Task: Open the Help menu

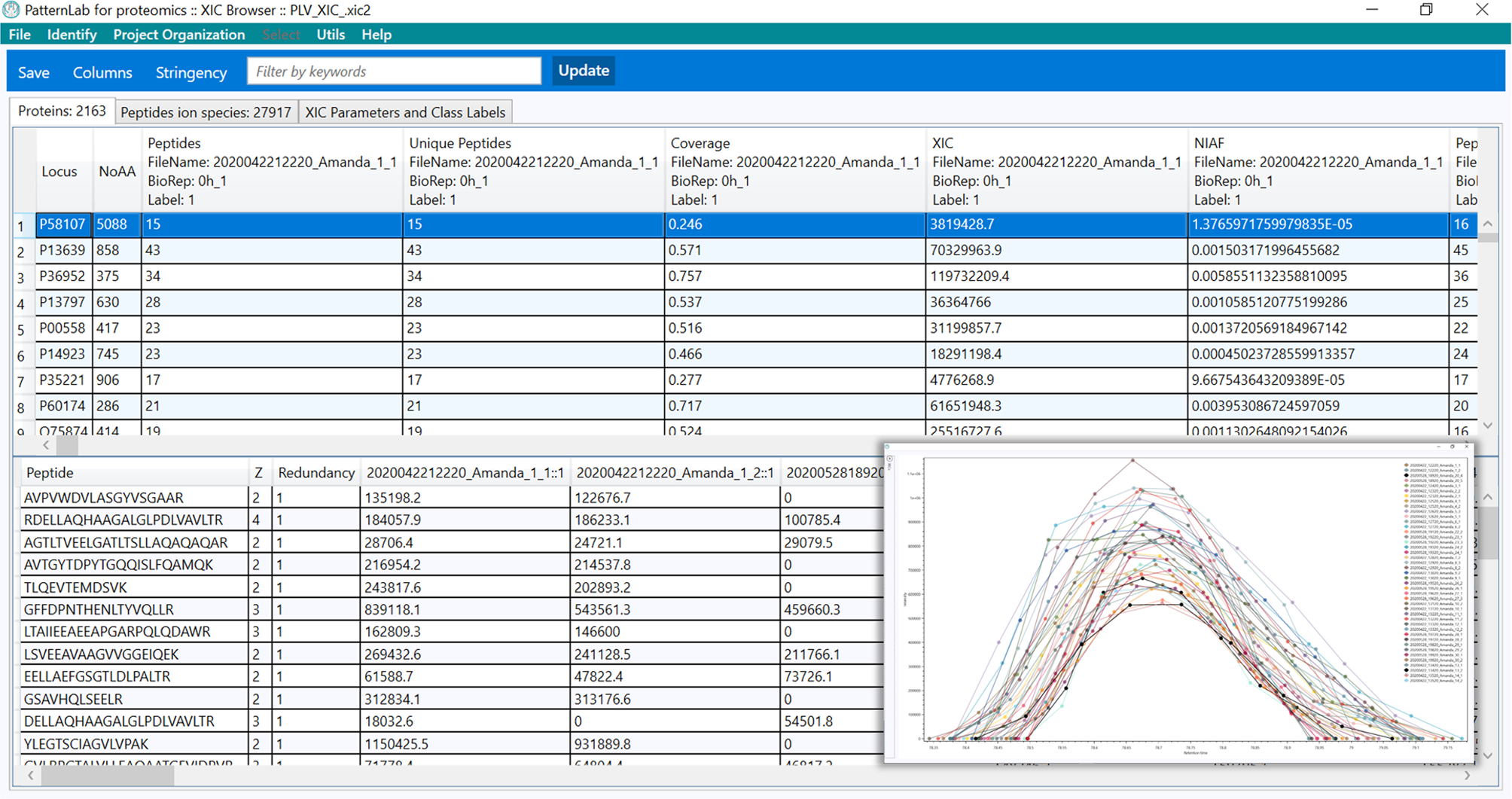Action: click(x=376, y=35)
